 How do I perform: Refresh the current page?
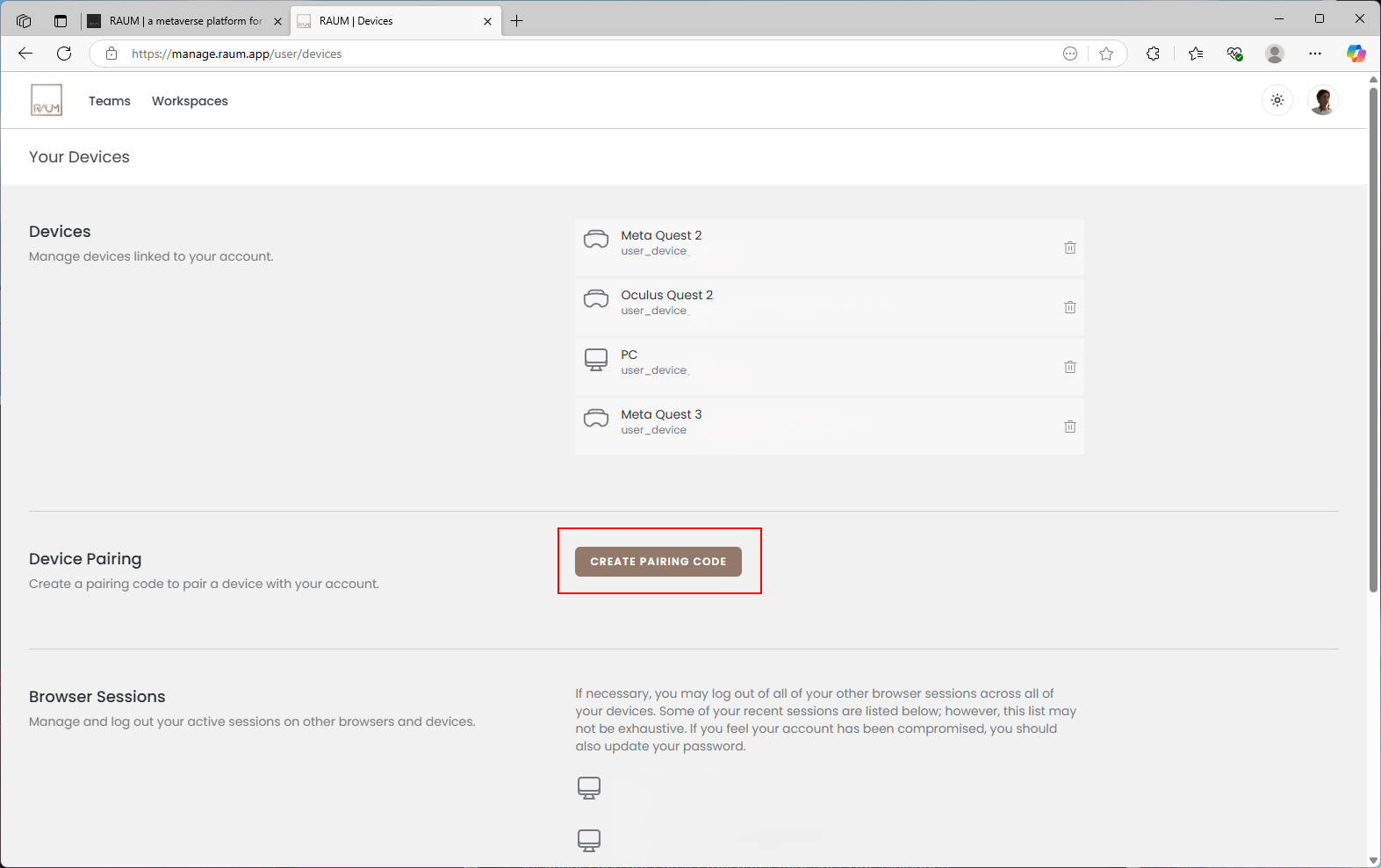[64, 54]
